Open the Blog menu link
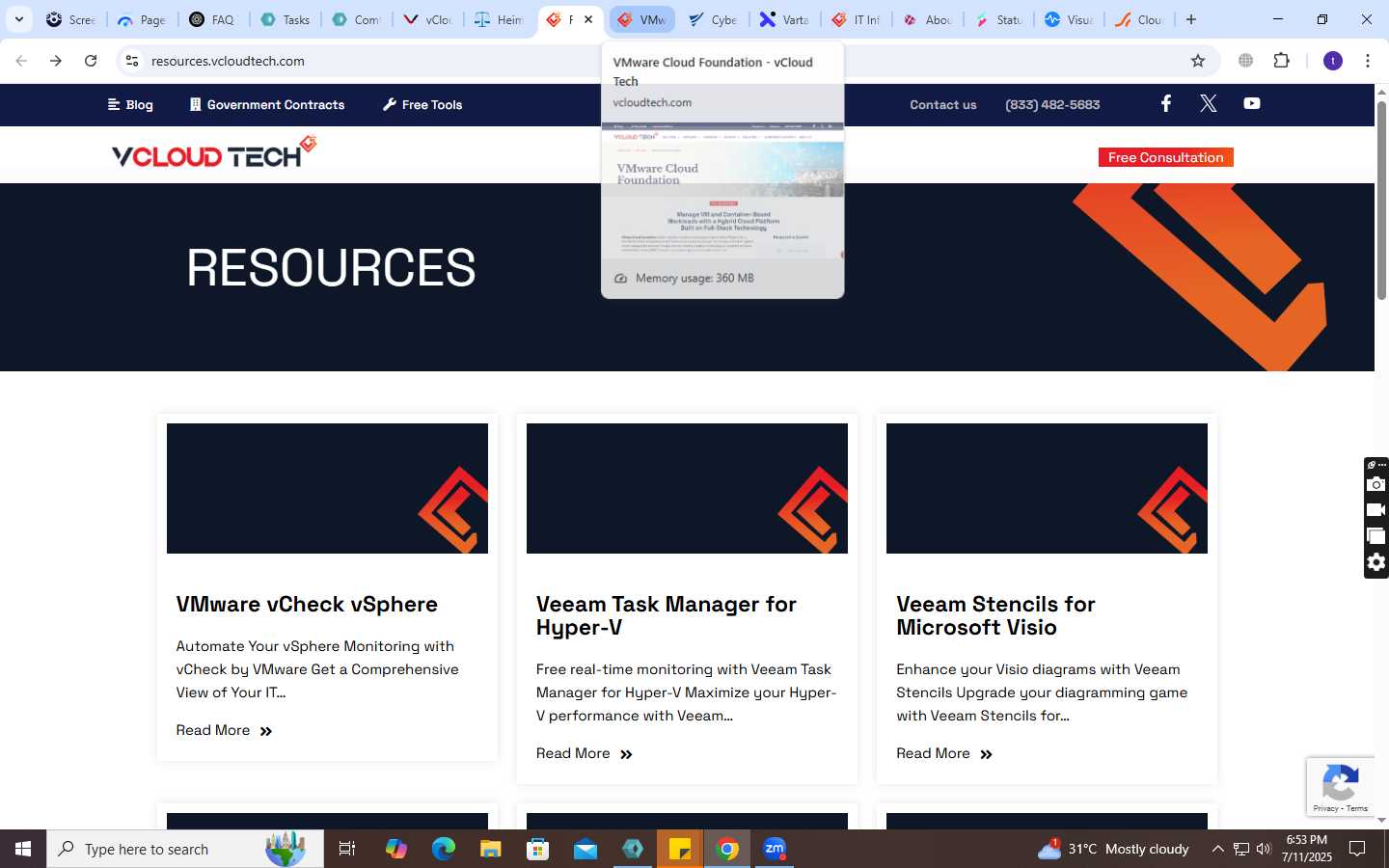 pyautogui.click(x=130, y=104)
